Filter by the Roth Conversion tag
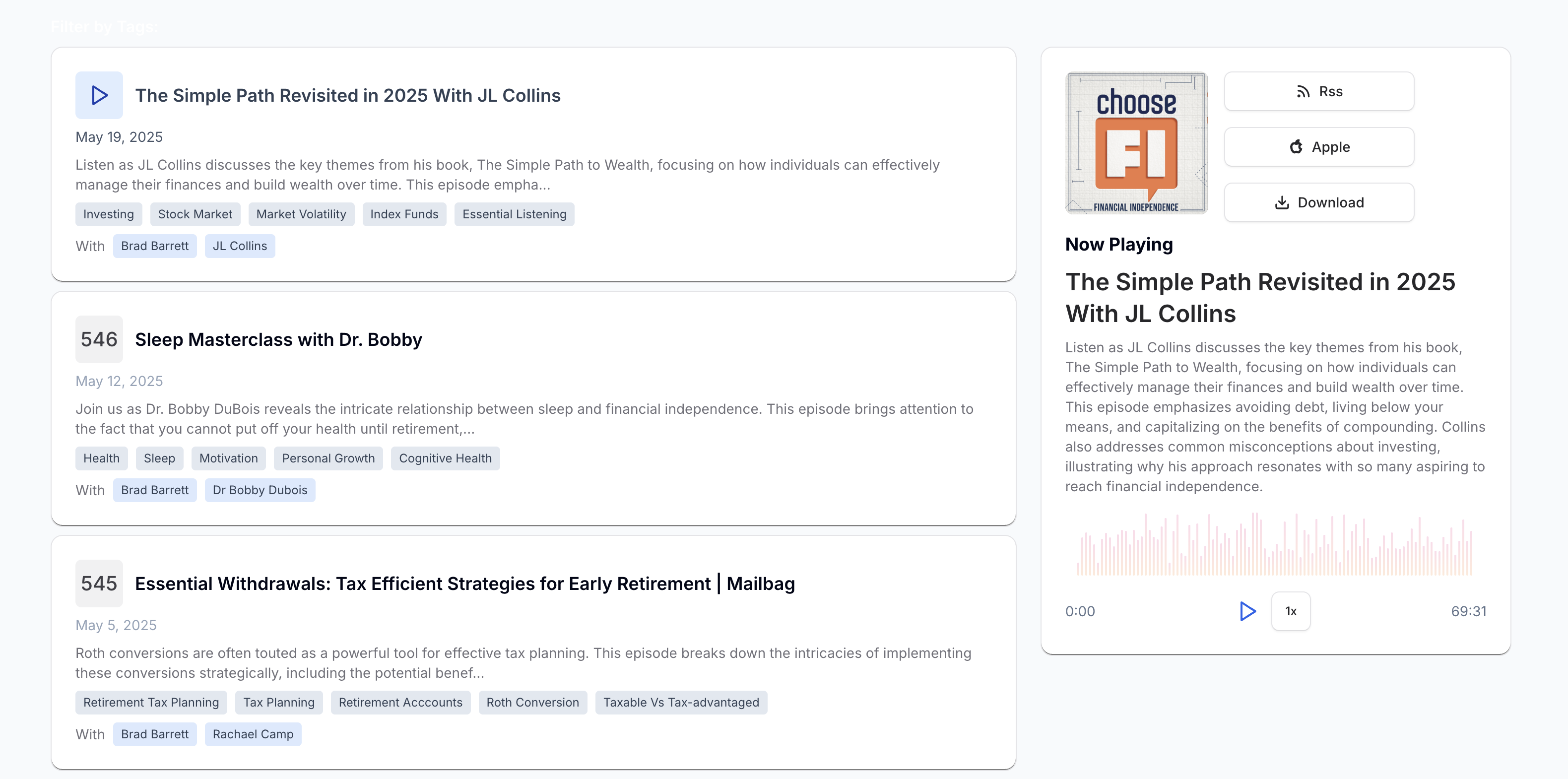 pos(532,702)
